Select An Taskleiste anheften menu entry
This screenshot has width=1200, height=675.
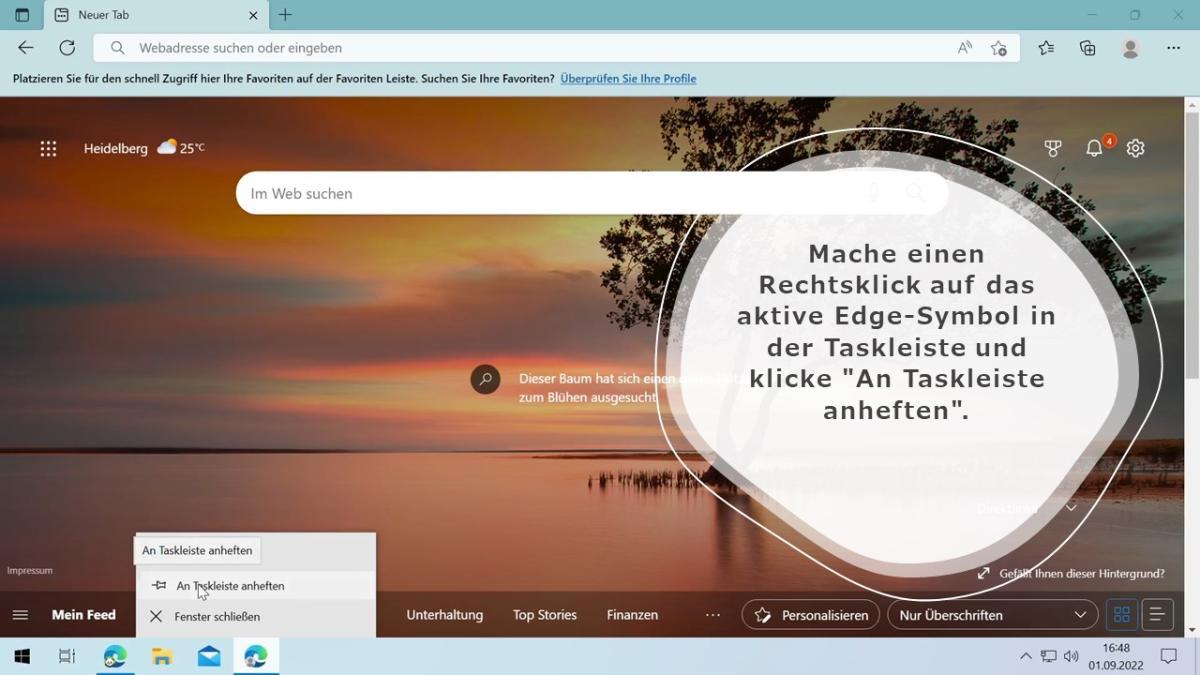230,586
